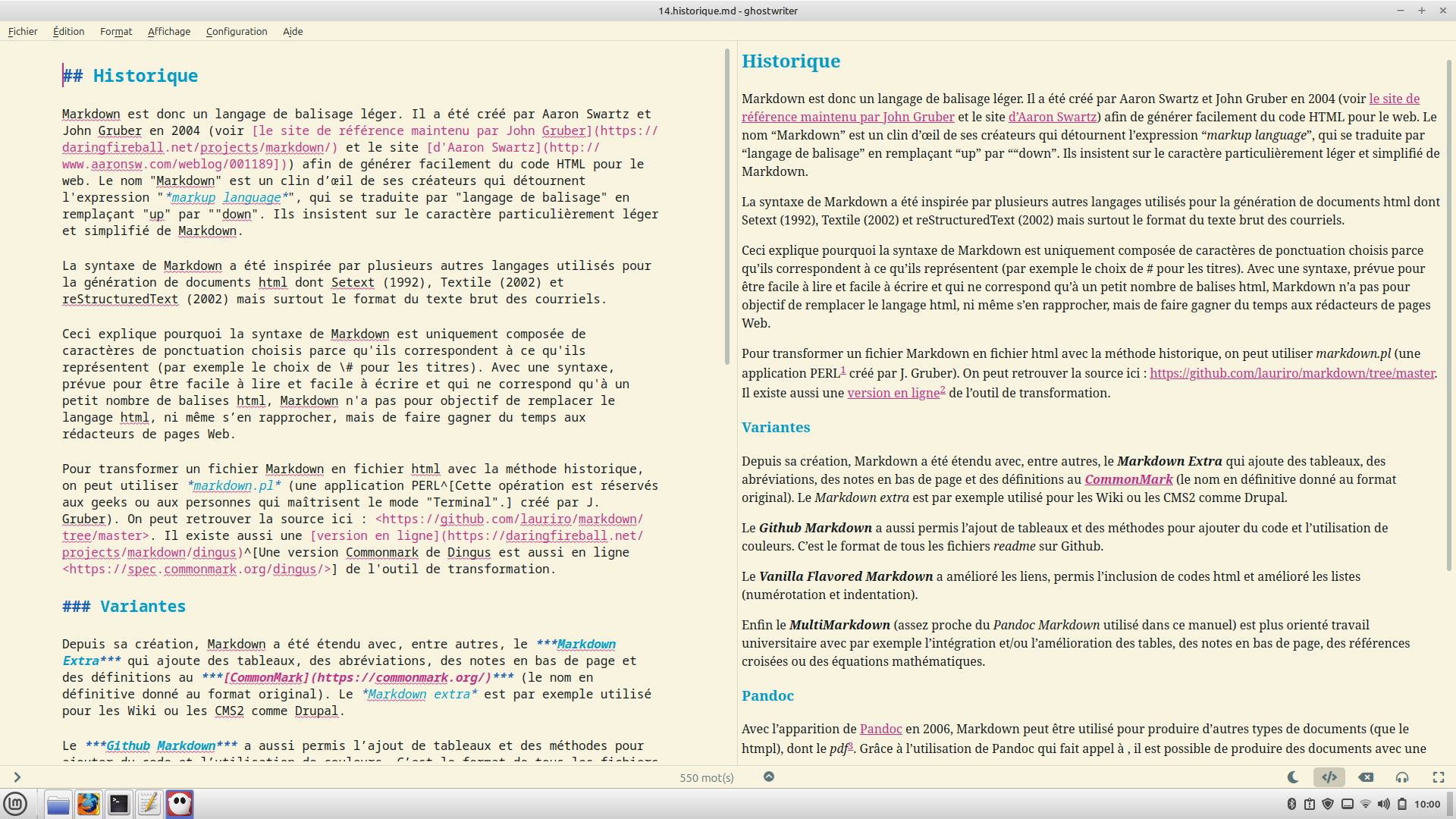The image size is (1456, 819).
Task: Click the 'version en ligne' preview link
Action: pos(893,393)
